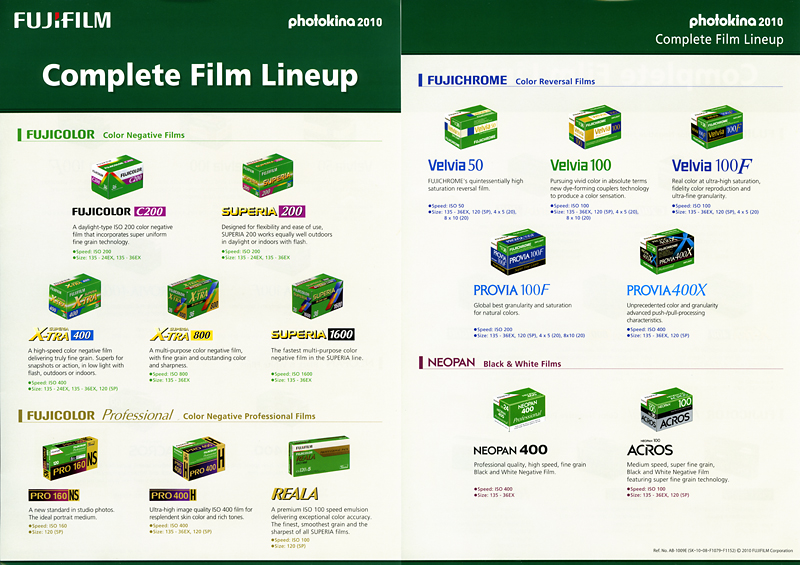
Task: Click the reference number footer text
Action: 722,551
